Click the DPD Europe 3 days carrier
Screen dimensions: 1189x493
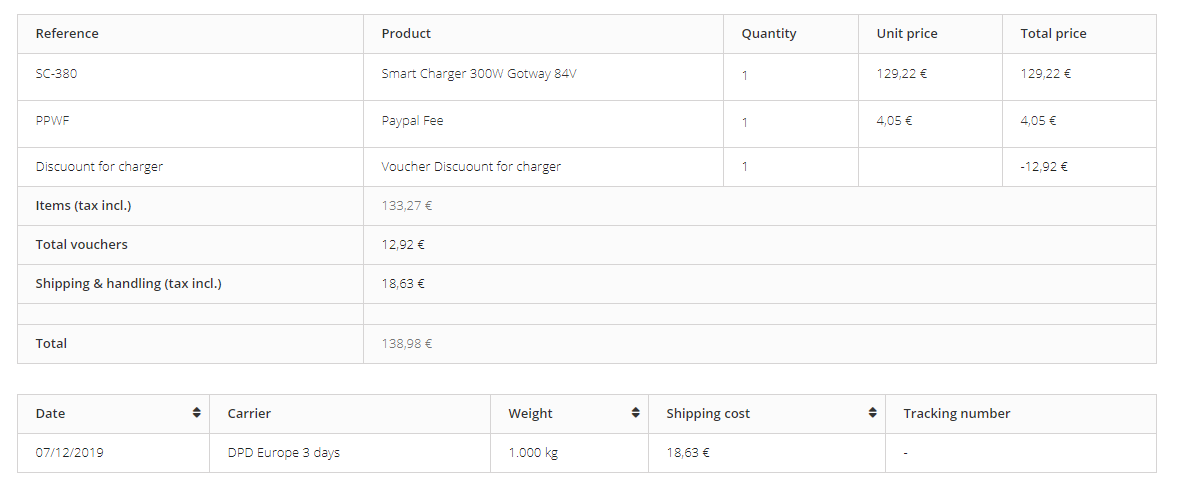[x=284, y=453]
